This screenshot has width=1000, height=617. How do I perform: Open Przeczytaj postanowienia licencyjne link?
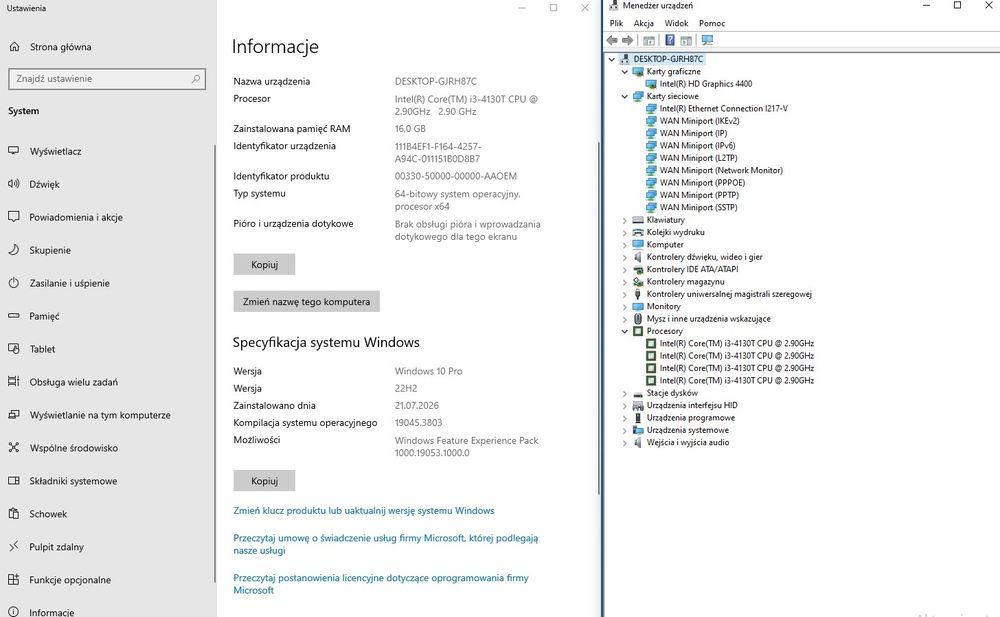[x=381, y=584]
